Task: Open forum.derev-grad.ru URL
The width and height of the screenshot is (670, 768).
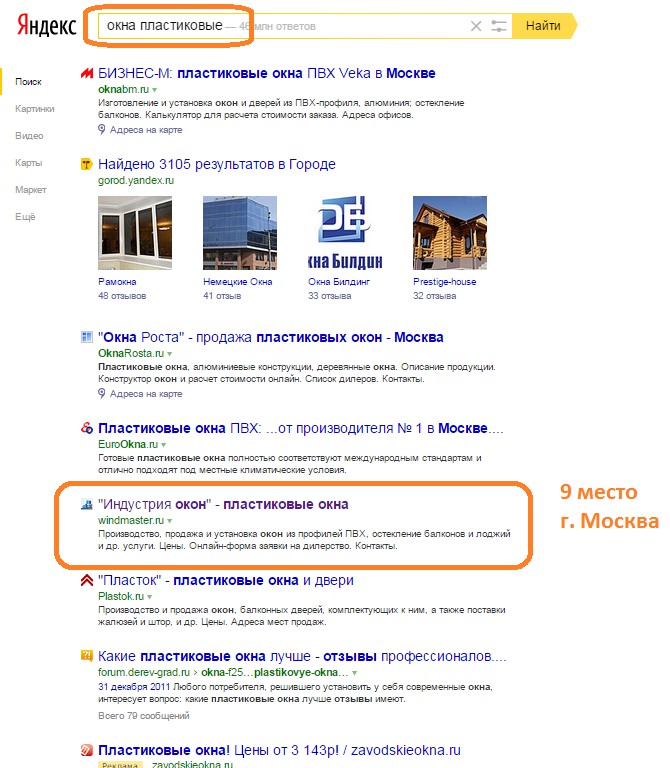Action: [x=144, y=672]
